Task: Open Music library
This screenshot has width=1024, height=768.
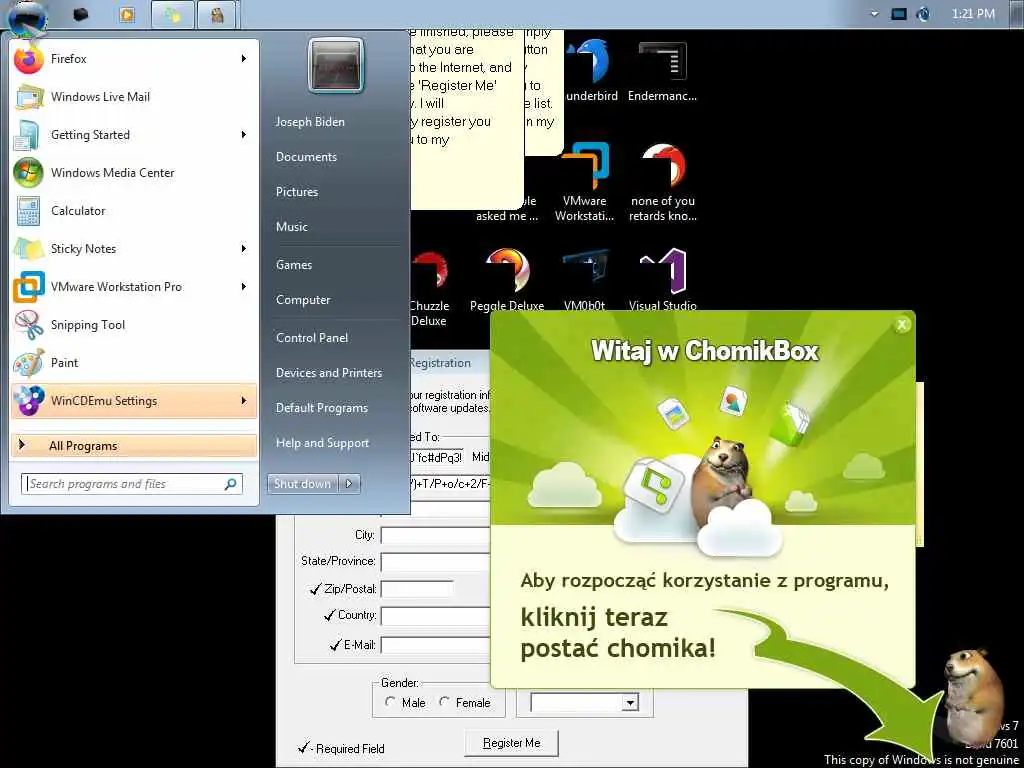Action: pyautogui.click(x=291, y=227)
